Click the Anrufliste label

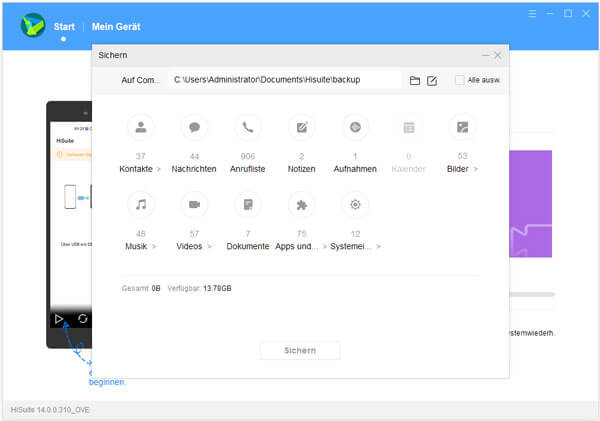tap(248, 169)
